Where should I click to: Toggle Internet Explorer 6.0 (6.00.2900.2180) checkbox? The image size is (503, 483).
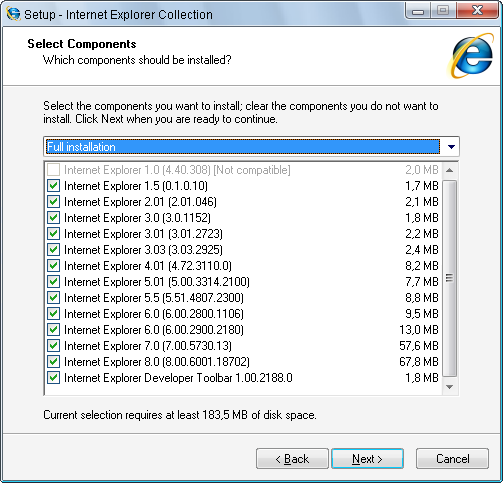(x=53, y=330)
